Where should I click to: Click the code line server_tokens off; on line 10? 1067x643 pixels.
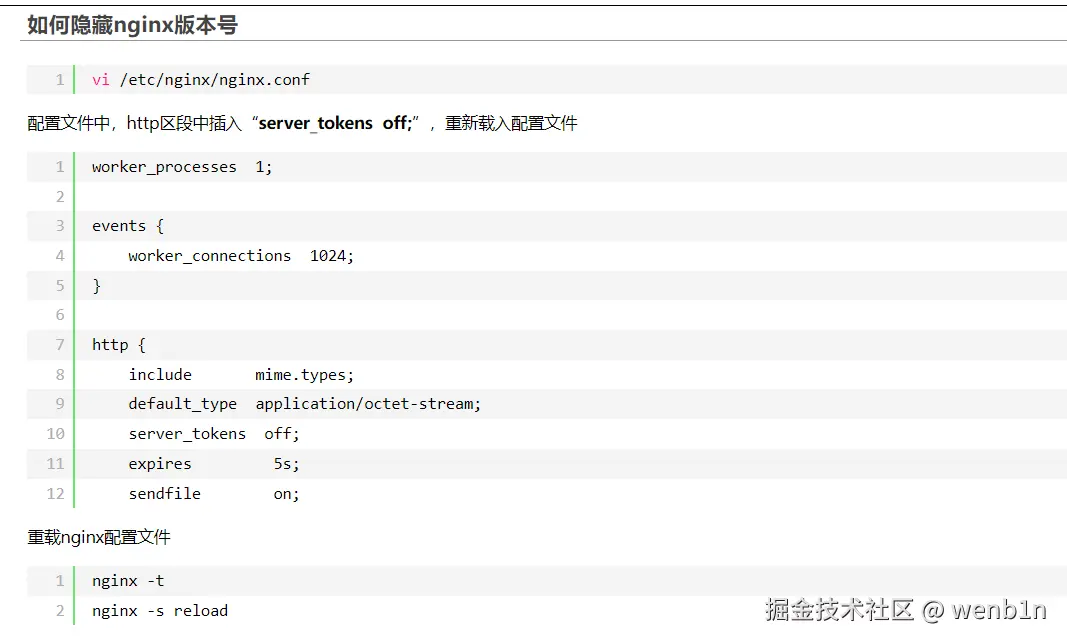tap(214, 434)
